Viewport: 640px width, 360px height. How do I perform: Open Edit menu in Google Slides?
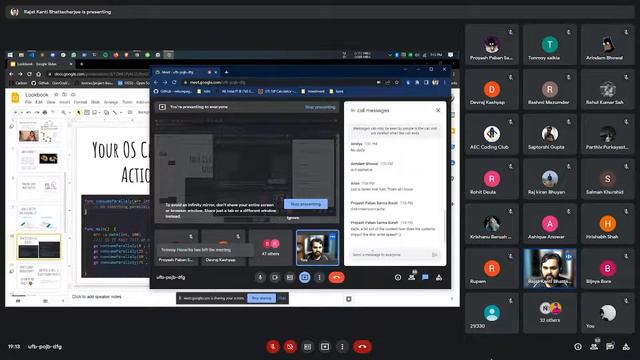[x=39, y=102]
